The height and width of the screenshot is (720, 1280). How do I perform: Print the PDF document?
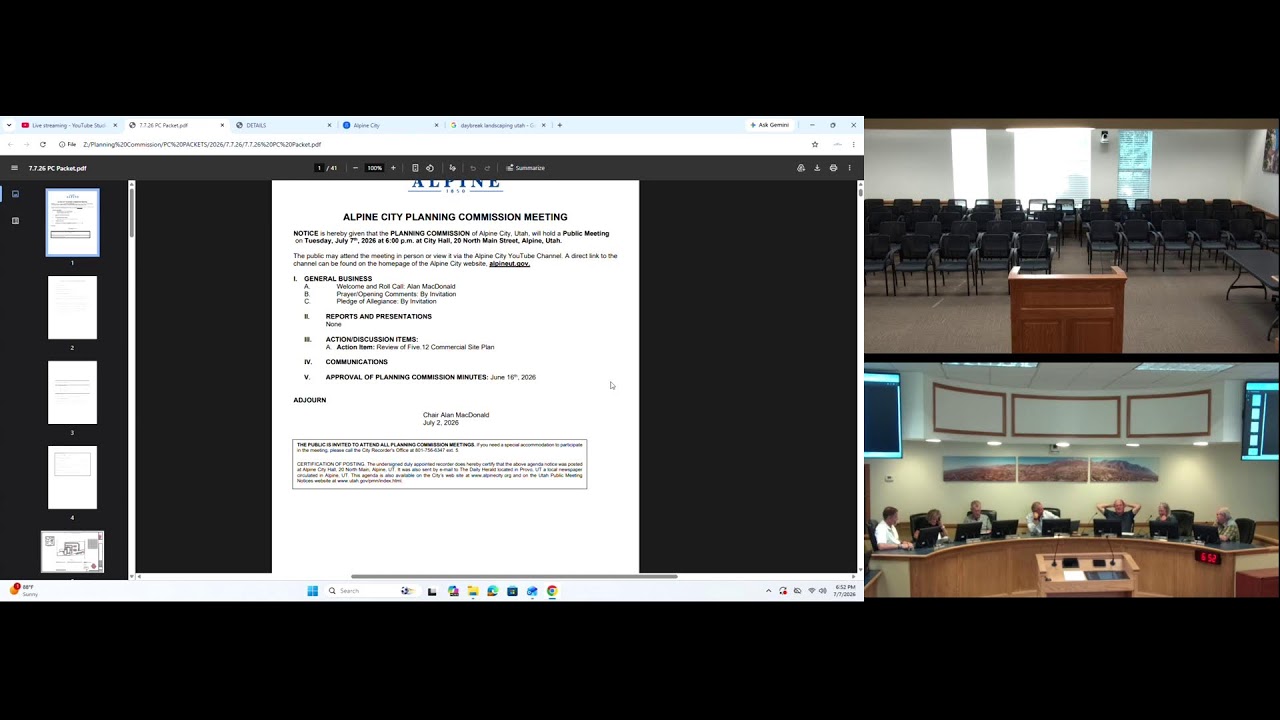point(833,168)
